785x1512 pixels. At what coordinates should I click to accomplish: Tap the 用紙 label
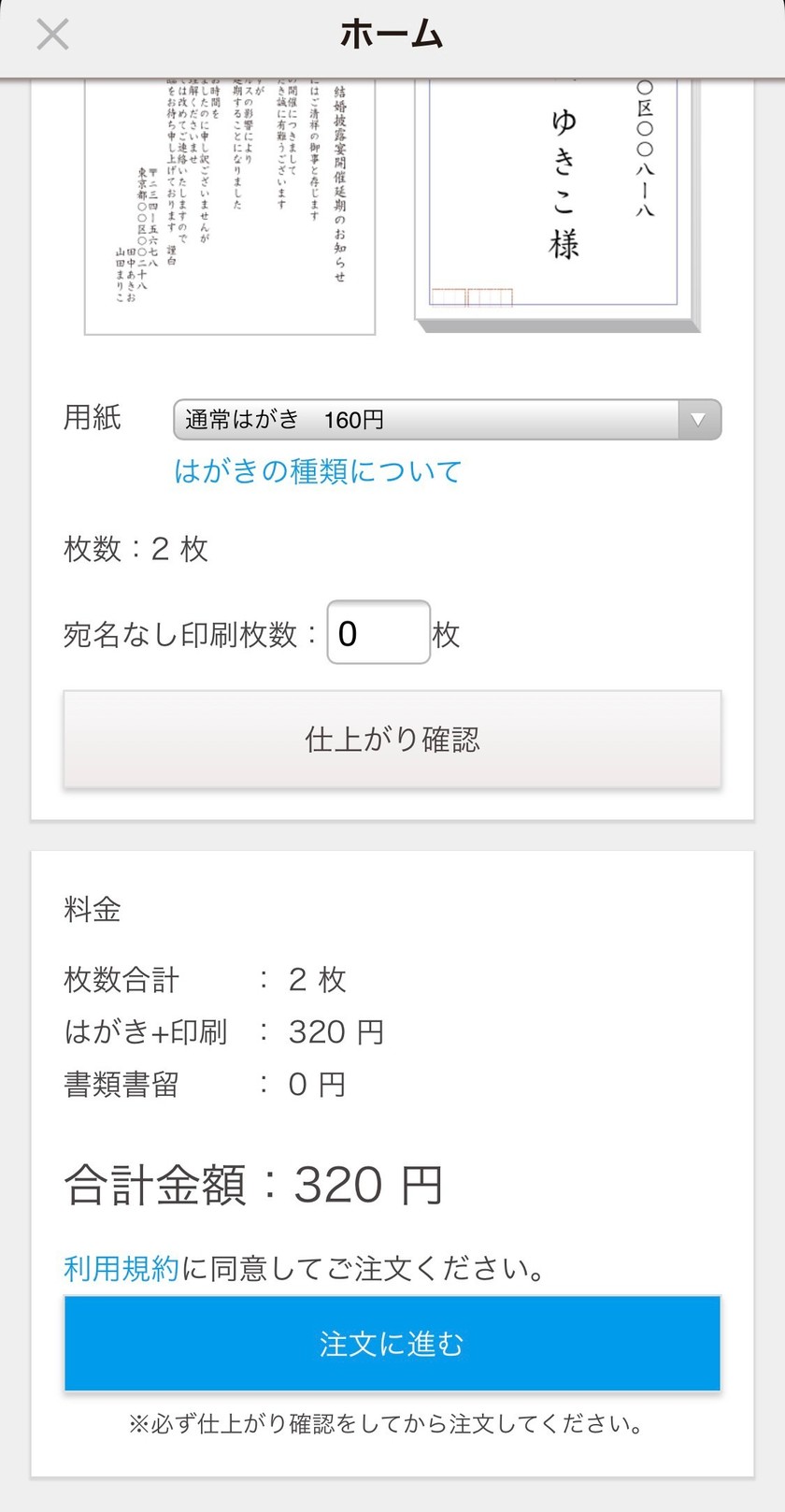[x=93, y=417]
